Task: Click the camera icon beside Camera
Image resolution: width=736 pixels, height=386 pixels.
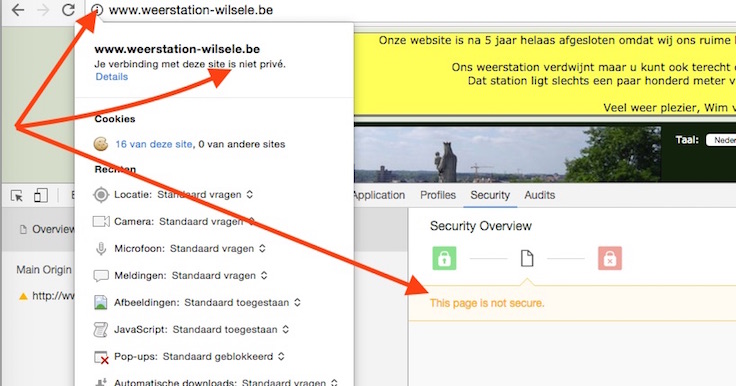Action: click(101, 221)
